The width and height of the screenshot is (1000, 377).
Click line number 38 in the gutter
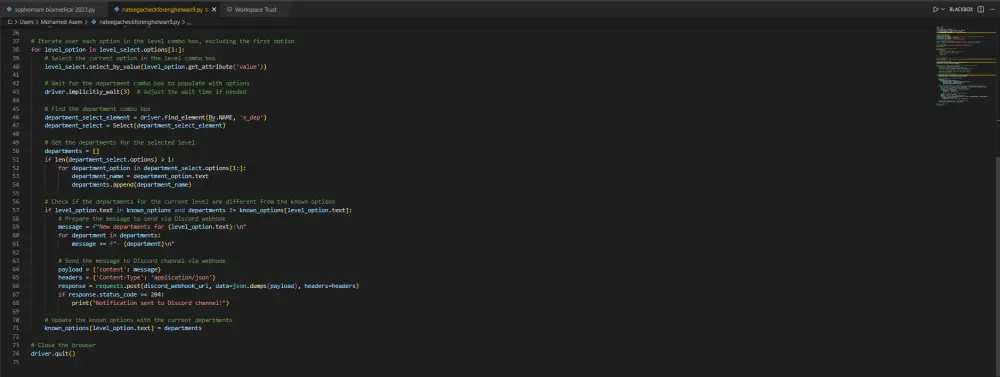tap(16, 49)
